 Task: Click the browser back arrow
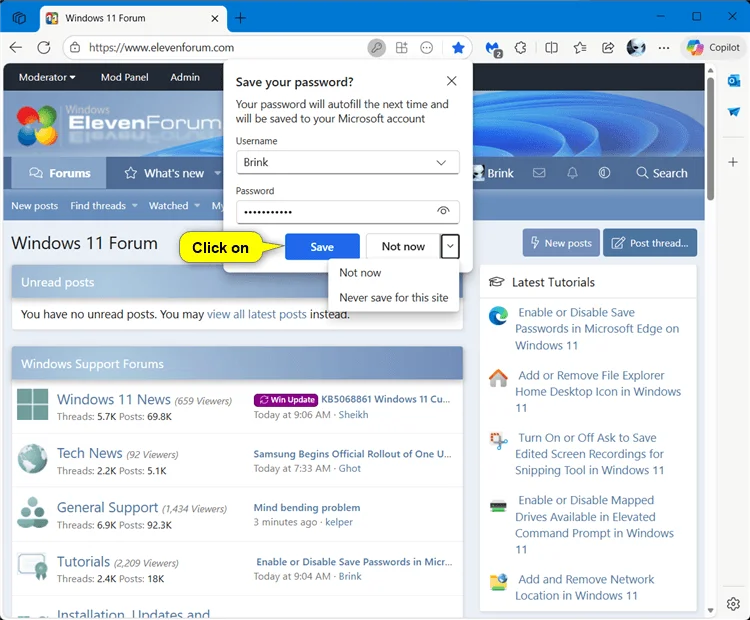(x=16, y=47)
